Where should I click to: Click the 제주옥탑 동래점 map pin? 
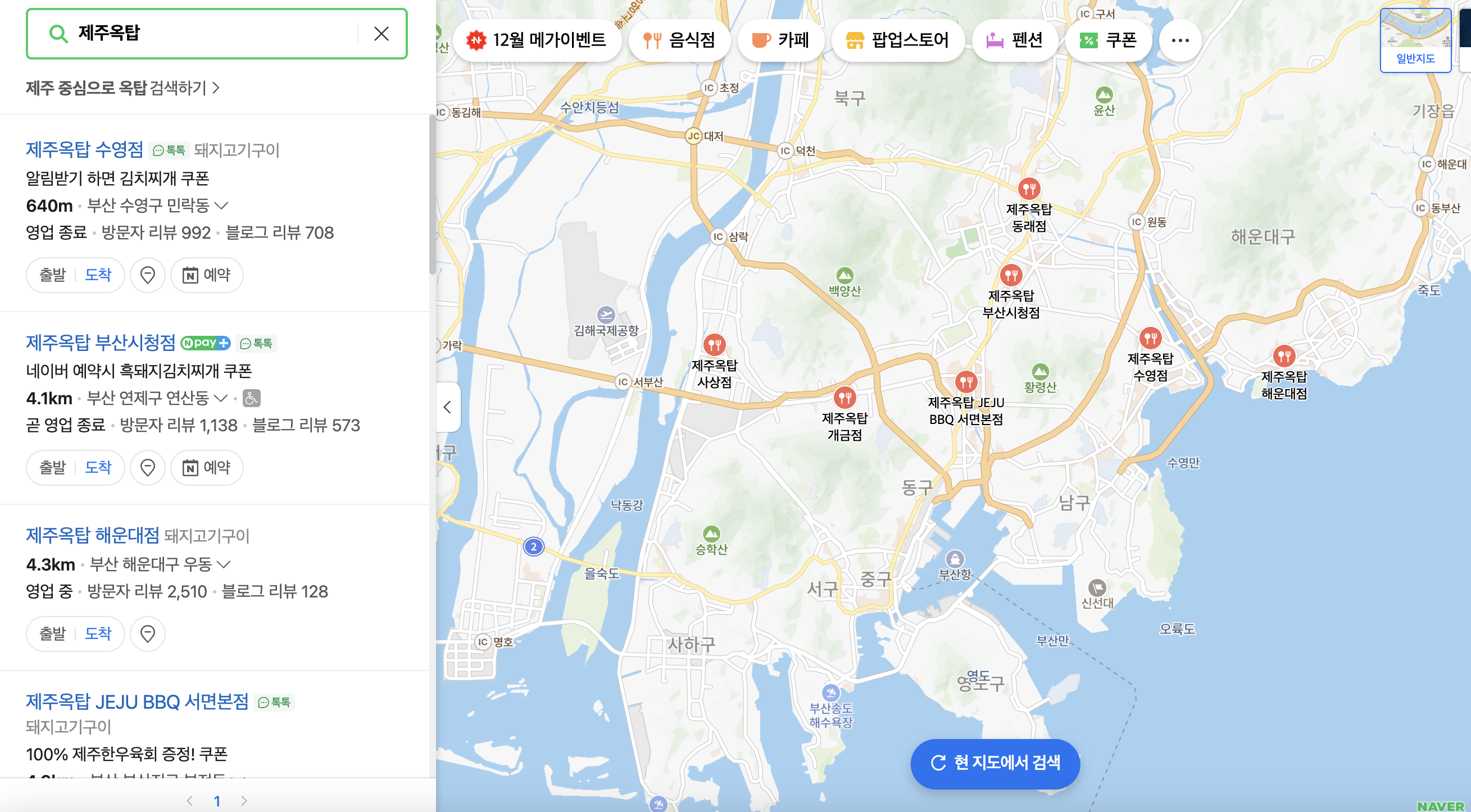(x=1028, y=188)
